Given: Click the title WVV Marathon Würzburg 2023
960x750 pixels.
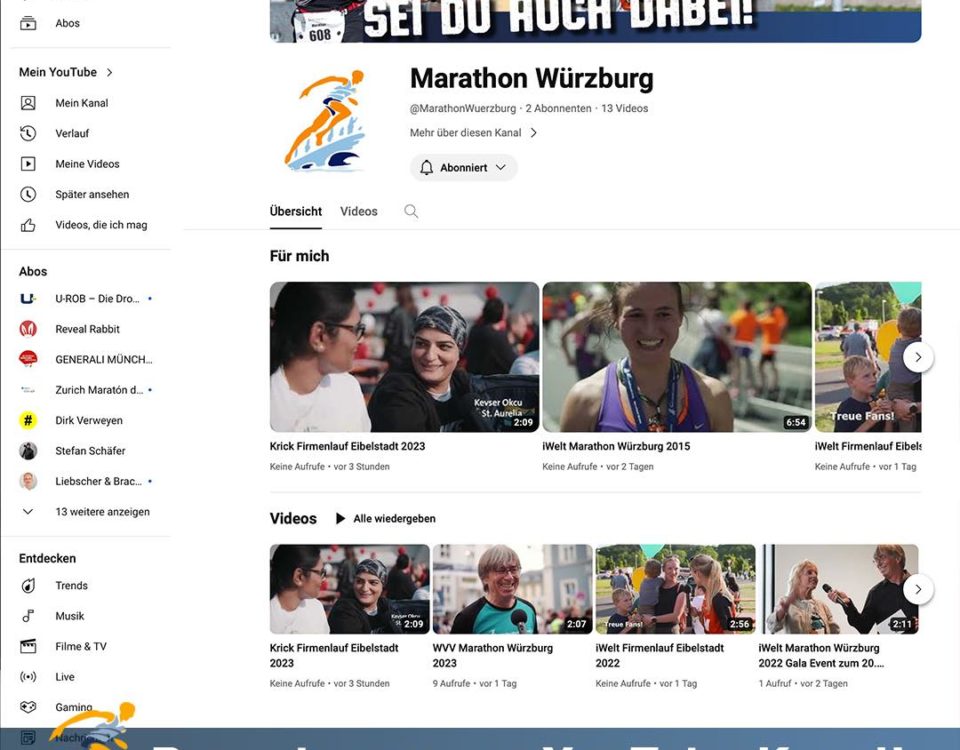Looking at the screenshot, I should (x=493, y=655).
